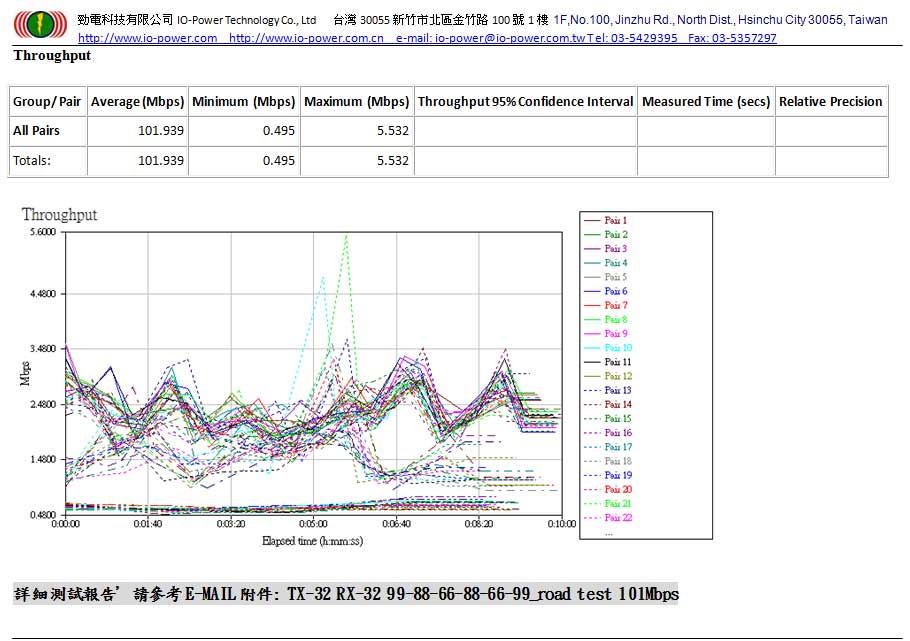Select Pair 2 in the chart legend
The height and width of the screenshot is (641, 910).
pos(616,235)
